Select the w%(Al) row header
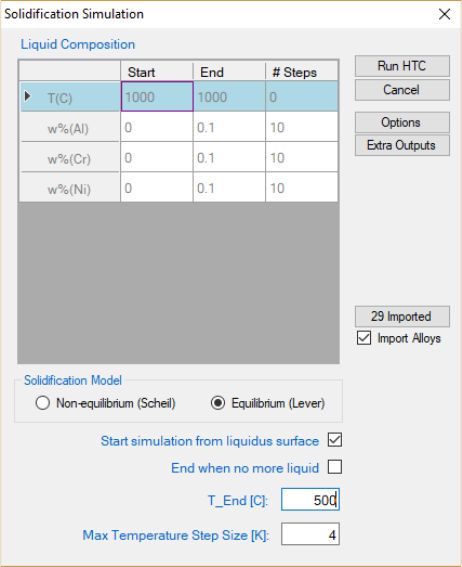462x567 pixels. (70, 127)
